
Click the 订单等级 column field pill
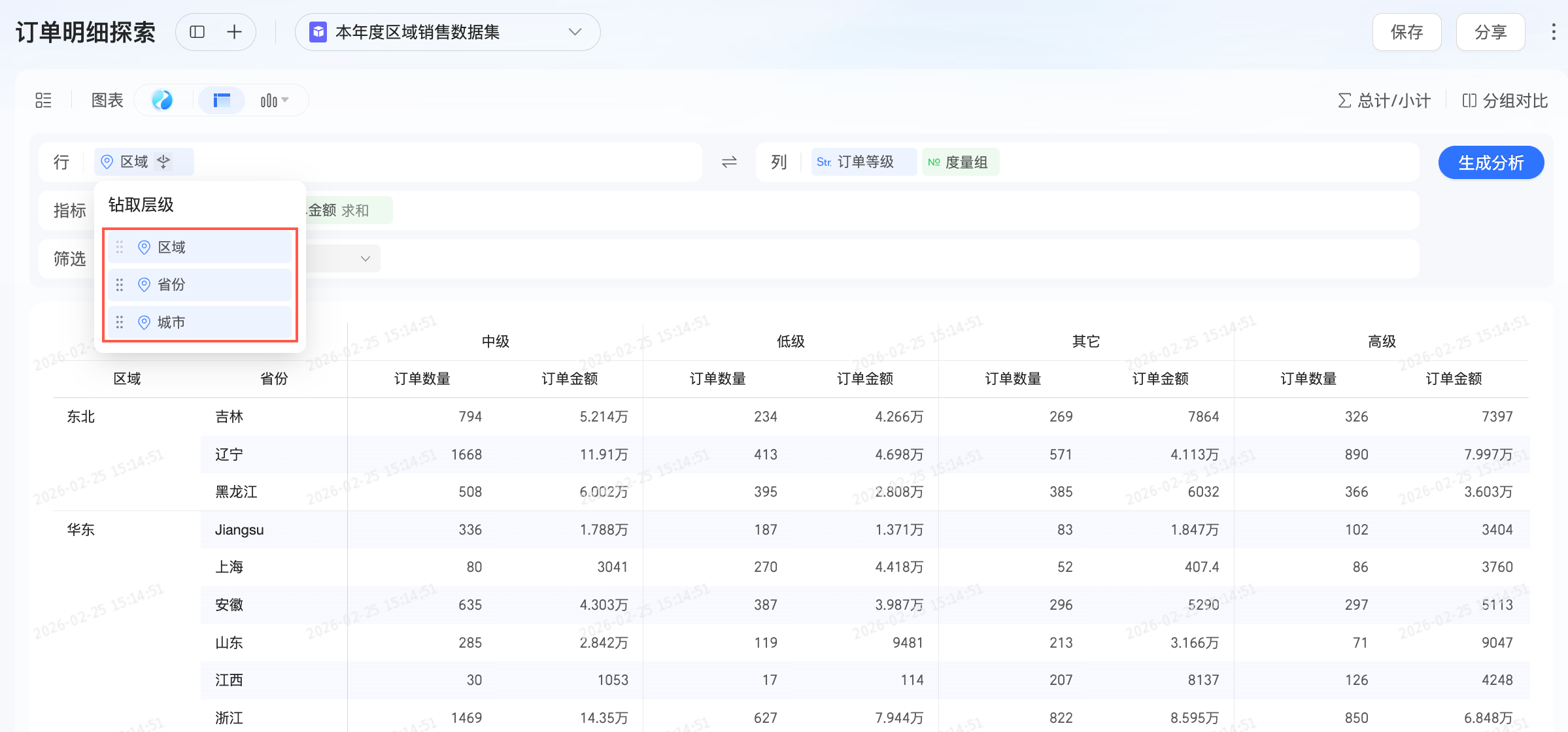863,161
